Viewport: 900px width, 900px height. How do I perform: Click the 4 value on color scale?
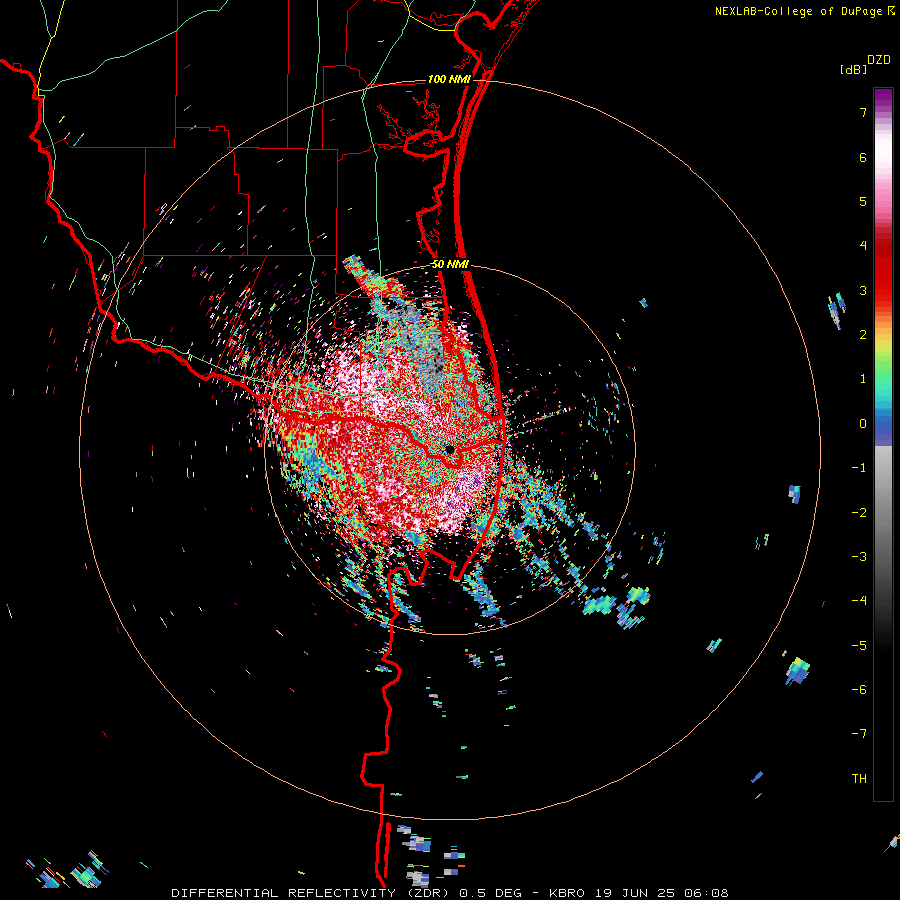[x=863, y=246]
